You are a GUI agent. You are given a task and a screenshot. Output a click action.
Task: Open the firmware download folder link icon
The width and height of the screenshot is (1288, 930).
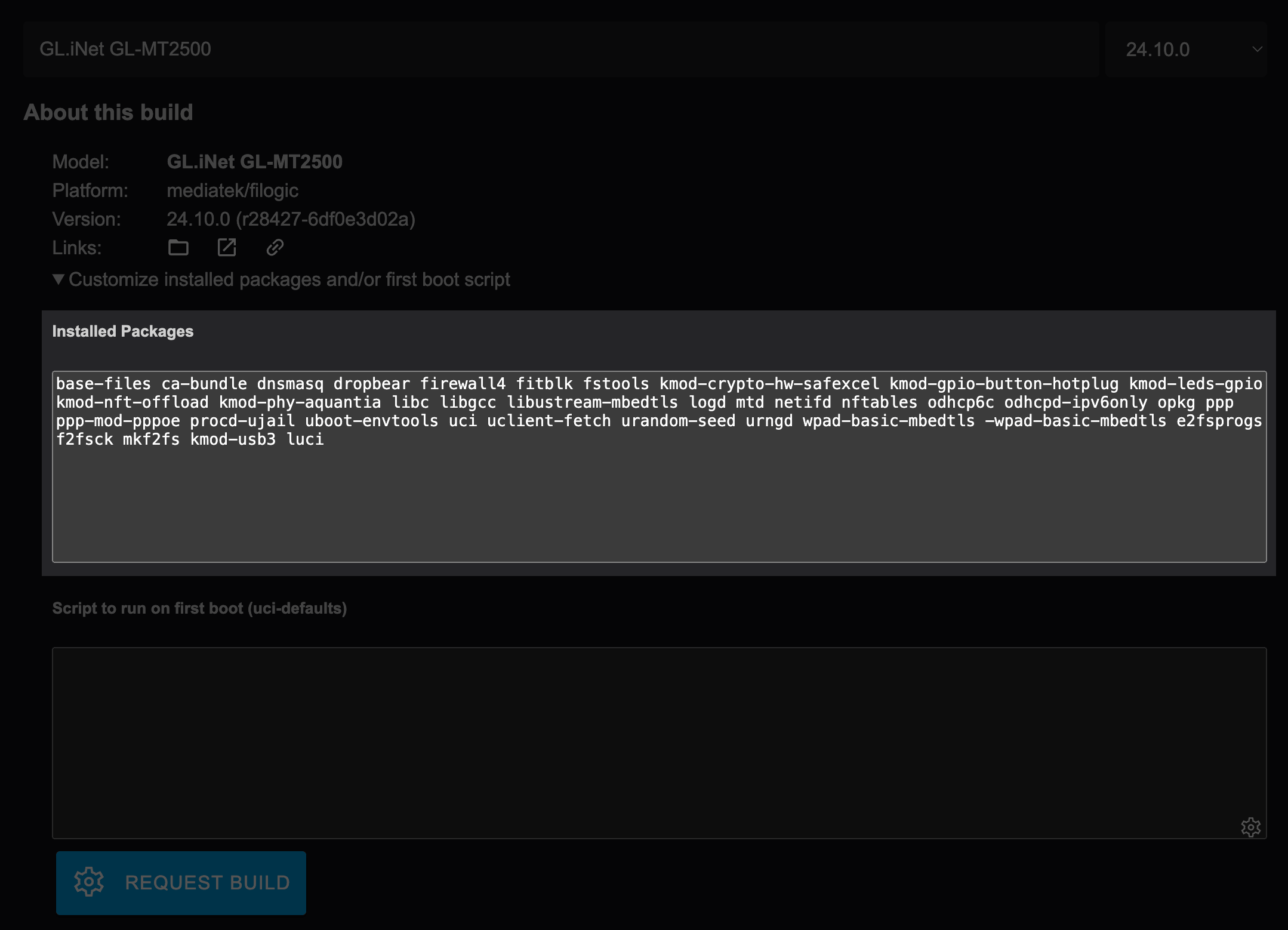178,247
